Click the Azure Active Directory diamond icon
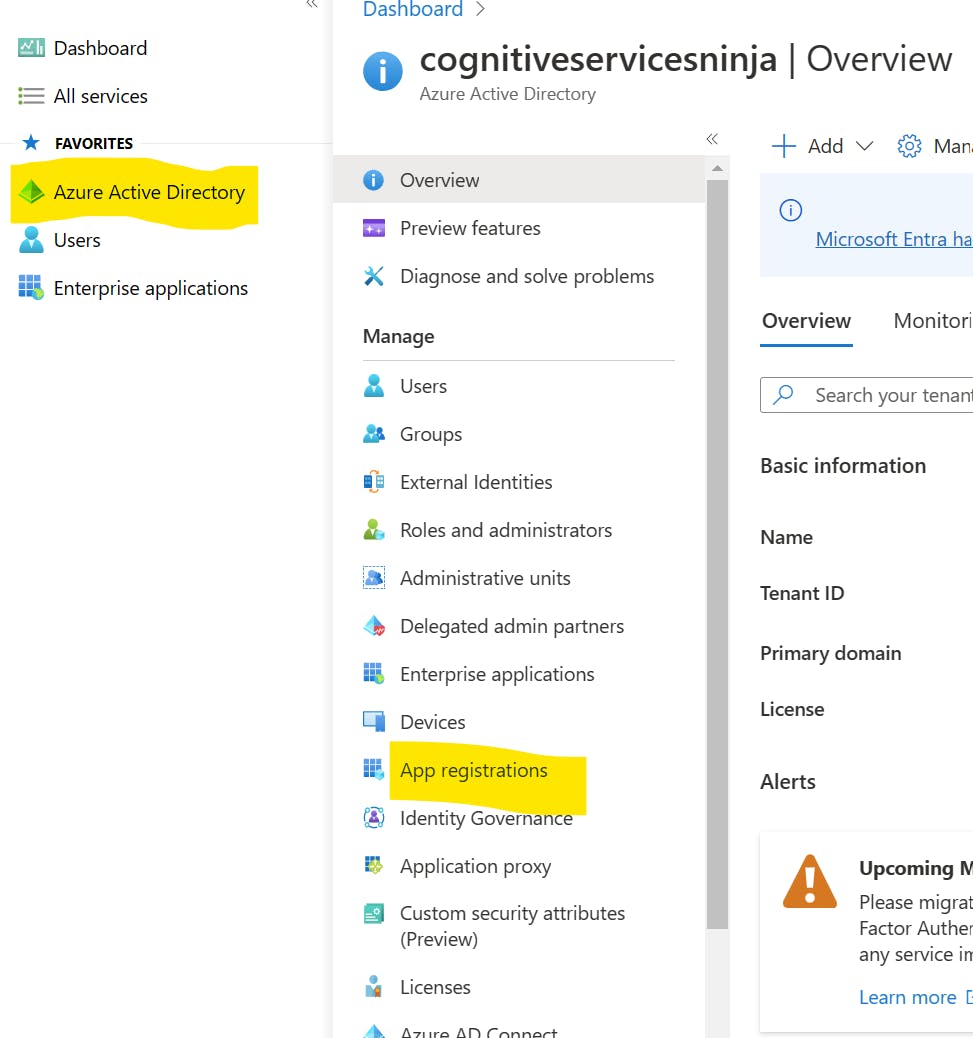Image resolution: width=973 pixels, height=1038 pixels. pyautogui.click(x=31, y=191)
